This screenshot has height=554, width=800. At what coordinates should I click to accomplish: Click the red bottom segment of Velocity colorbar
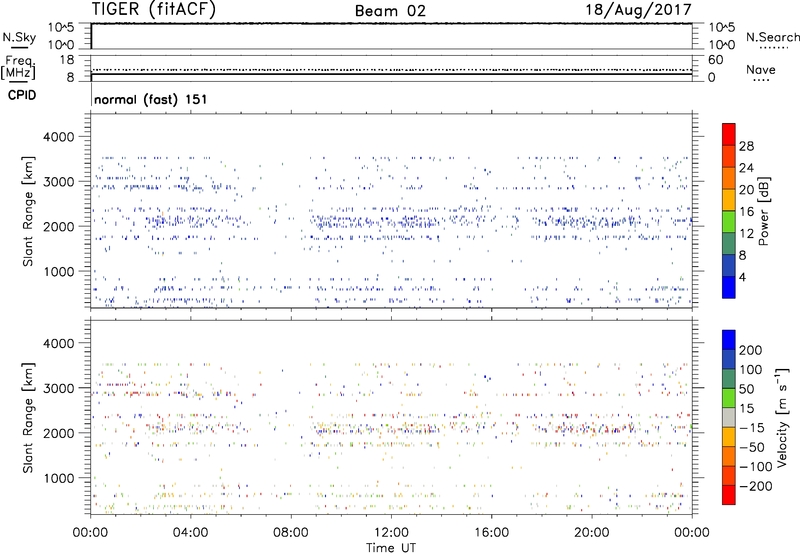click(729, 495)
